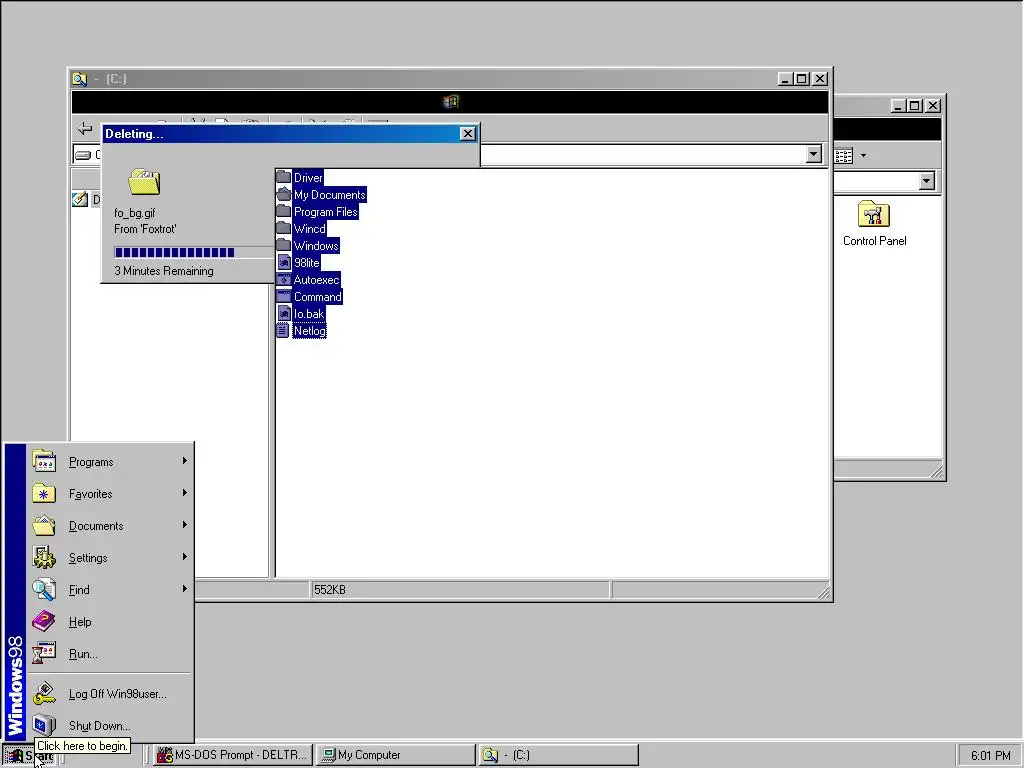Click Run... in Start menu
The image size is (1024, 768).
click(x=110, y=654)
